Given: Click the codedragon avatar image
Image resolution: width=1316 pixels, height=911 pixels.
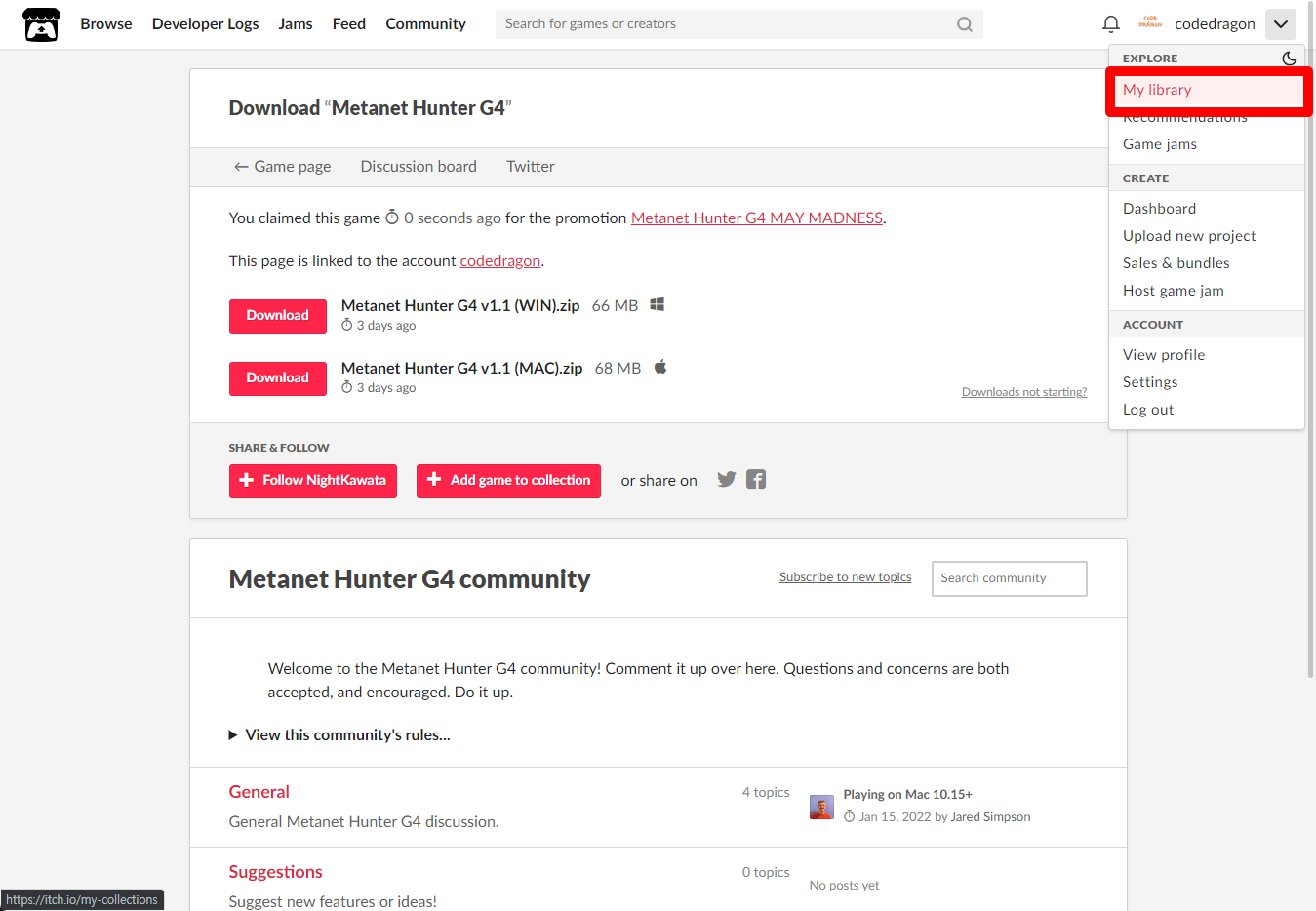Looking at the screenshot, I should coord(1150,23).
